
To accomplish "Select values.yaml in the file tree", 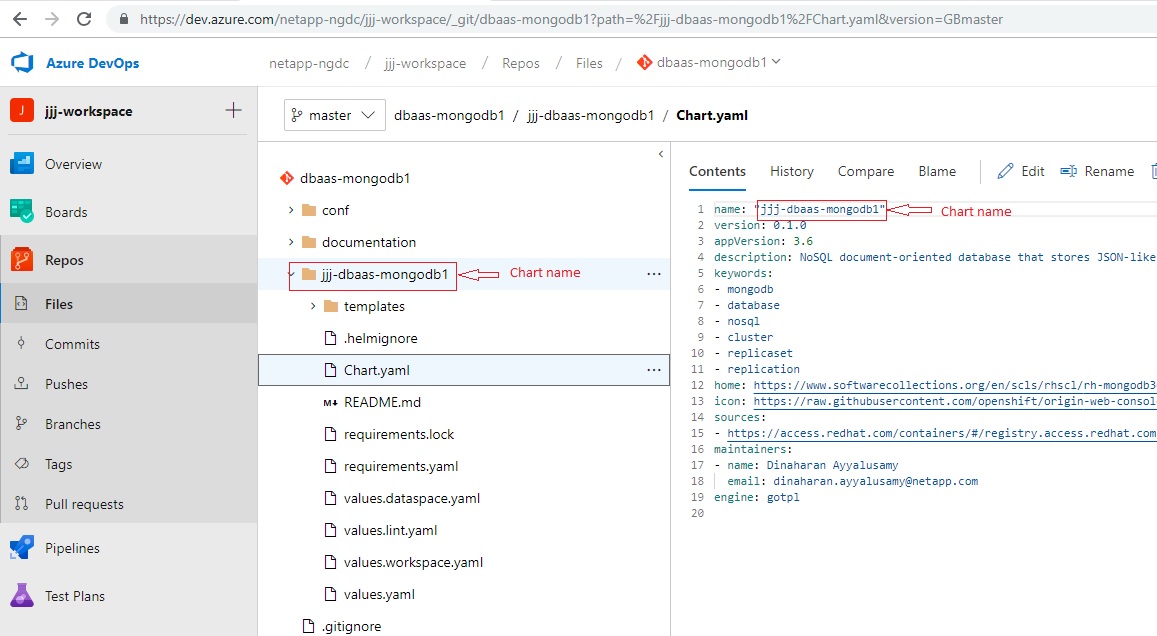I will [x=379, y=594].
